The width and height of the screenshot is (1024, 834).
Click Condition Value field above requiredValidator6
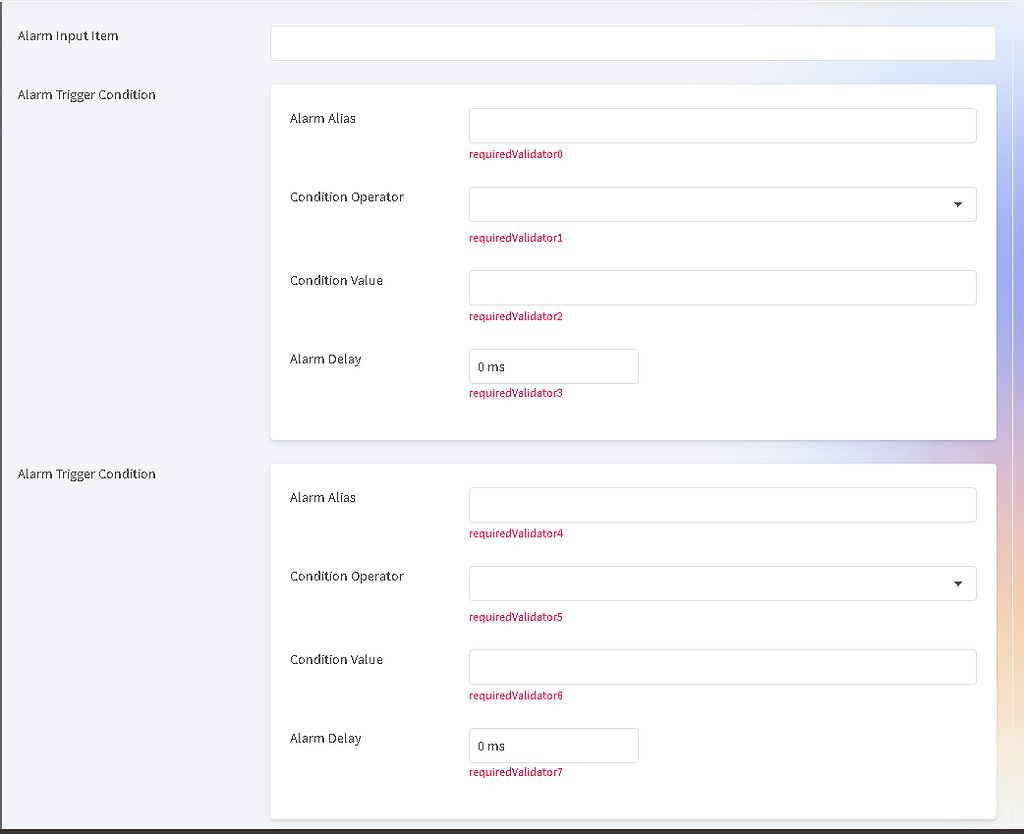tap(722, 667)
